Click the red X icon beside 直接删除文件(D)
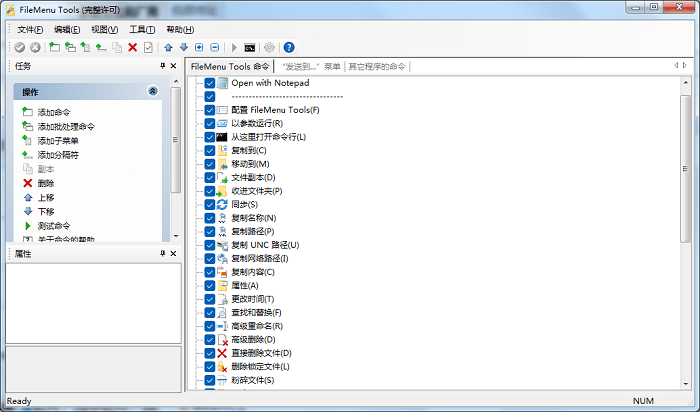This screenshot has height=412, width=700. click(x=222, y=353)
